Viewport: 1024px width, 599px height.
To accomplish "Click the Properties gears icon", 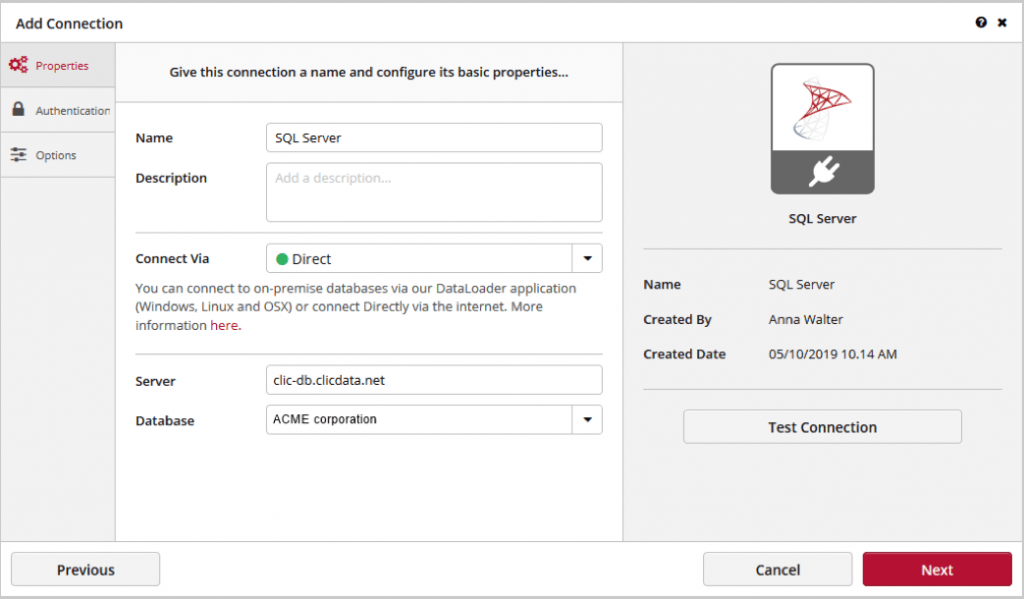I will (x=18, y=65).
